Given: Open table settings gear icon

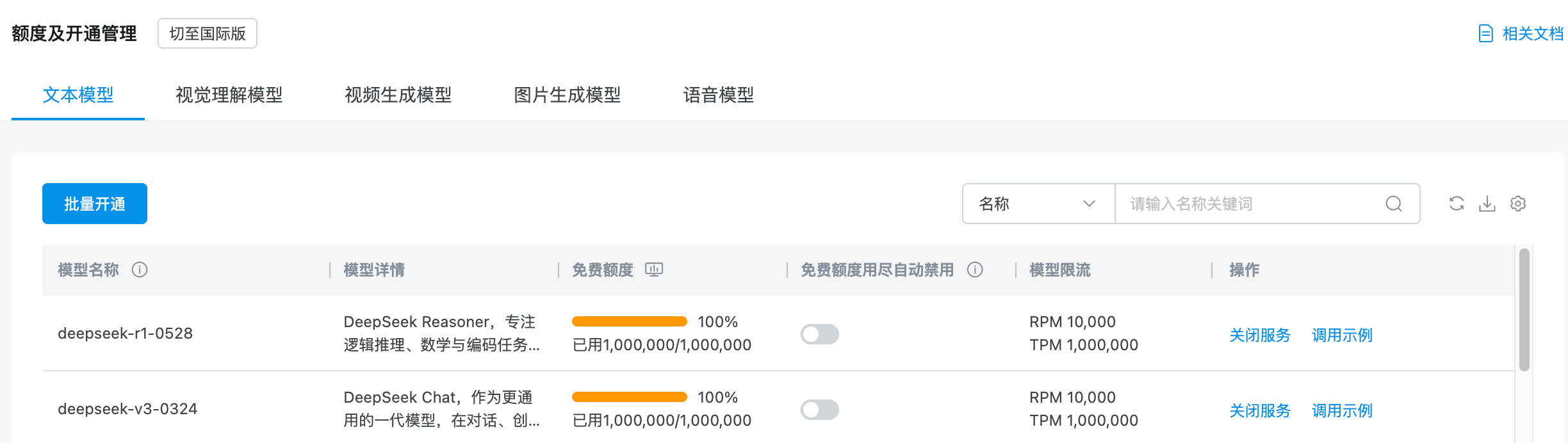Looking at the screenshot, I should (1518, 204).
